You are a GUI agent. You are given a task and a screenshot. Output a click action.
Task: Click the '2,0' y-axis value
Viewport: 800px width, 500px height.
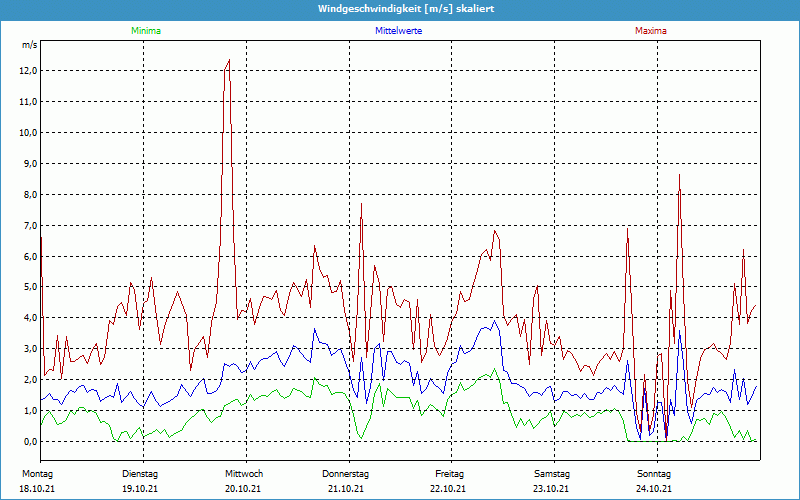click(x=30, y=380)
